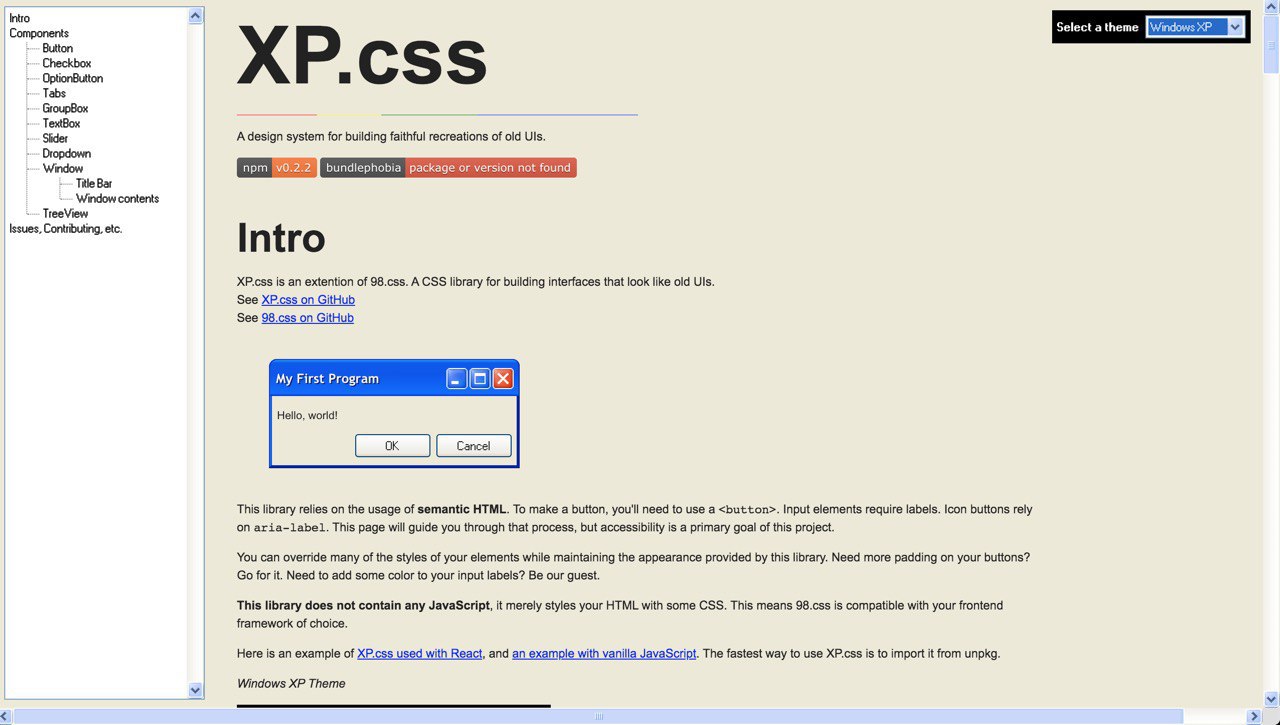Jump to Title Bar in the sidebar tree

(94, 183)
